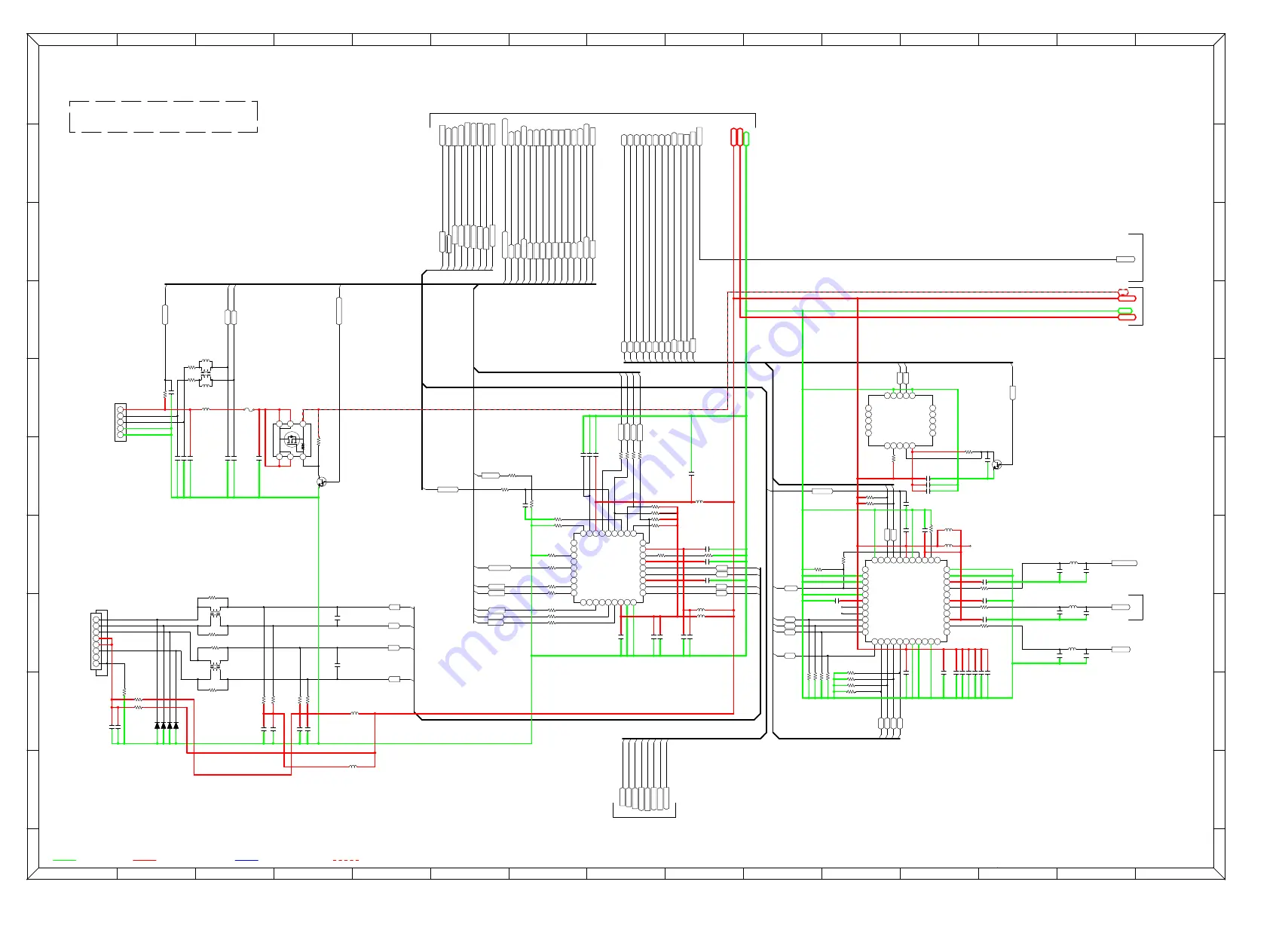This screenshot has height=952, width=1282.
Task: Select the green-outlined net tag at the right edge
Action: (x=1125, y=311)
